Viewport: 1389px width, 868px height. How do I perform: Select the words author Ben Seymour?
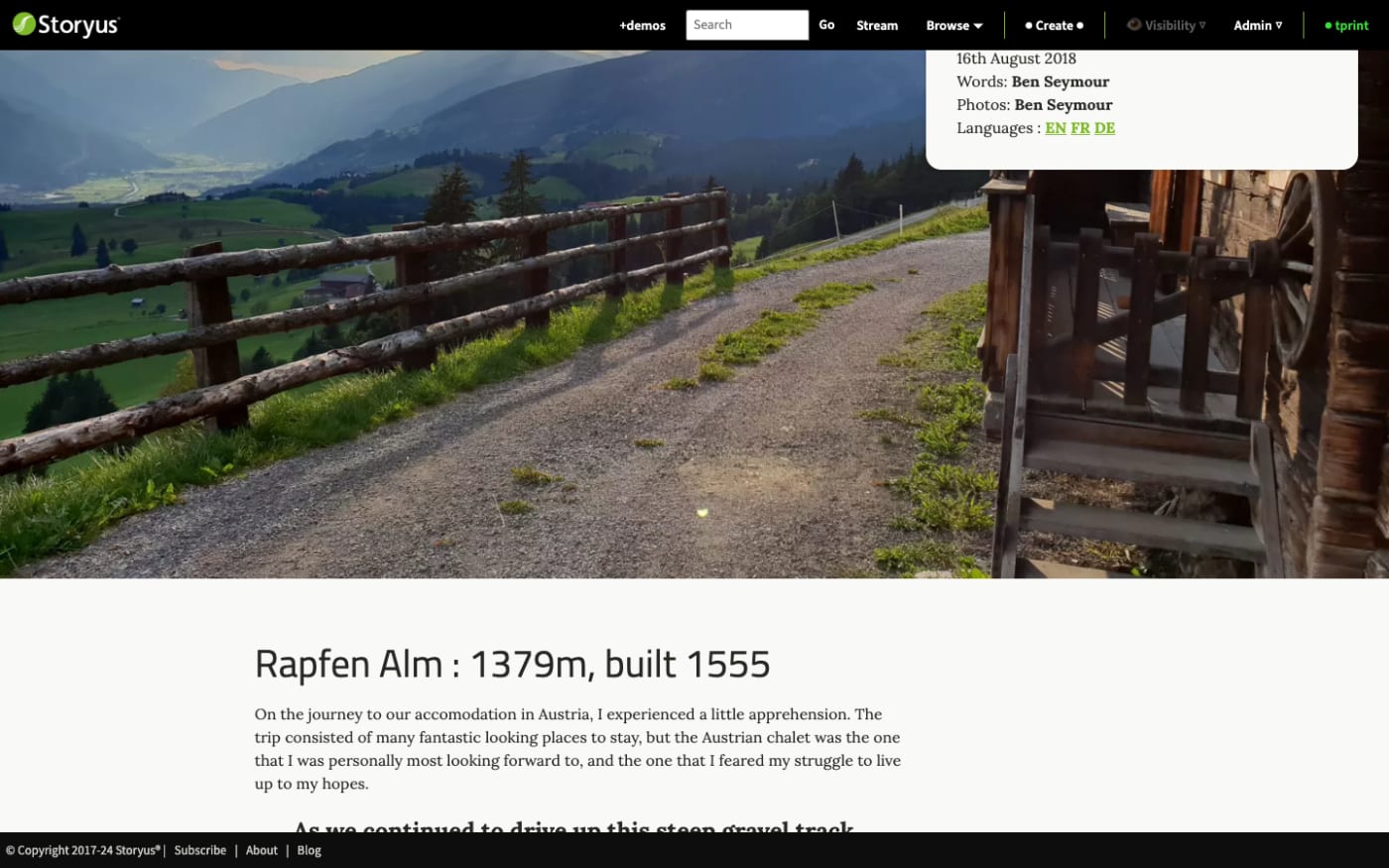coord(1060,81)
